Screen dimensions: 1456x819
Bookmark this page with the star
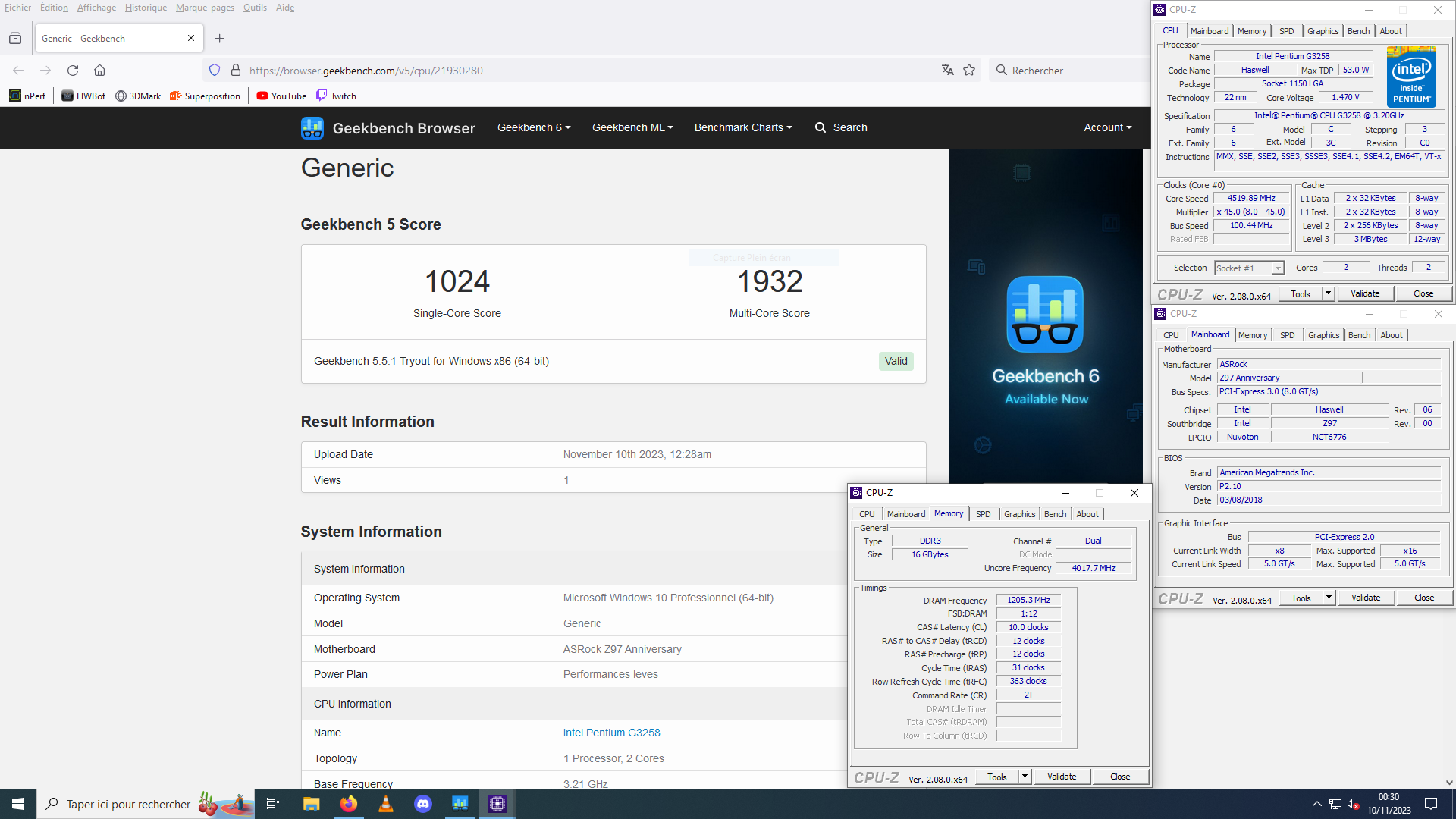click(x=969, y=71)
